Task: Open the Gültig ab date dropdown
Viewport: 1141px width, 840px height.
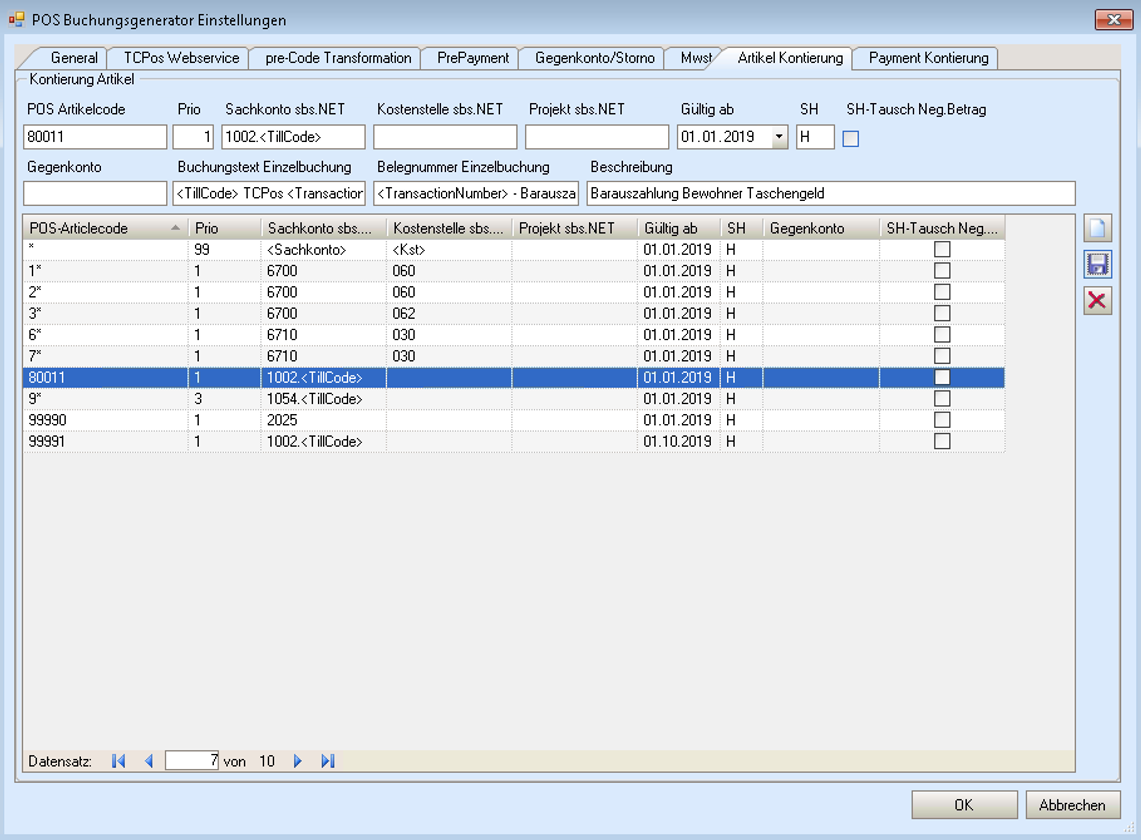Action: (x=779, y=137)
